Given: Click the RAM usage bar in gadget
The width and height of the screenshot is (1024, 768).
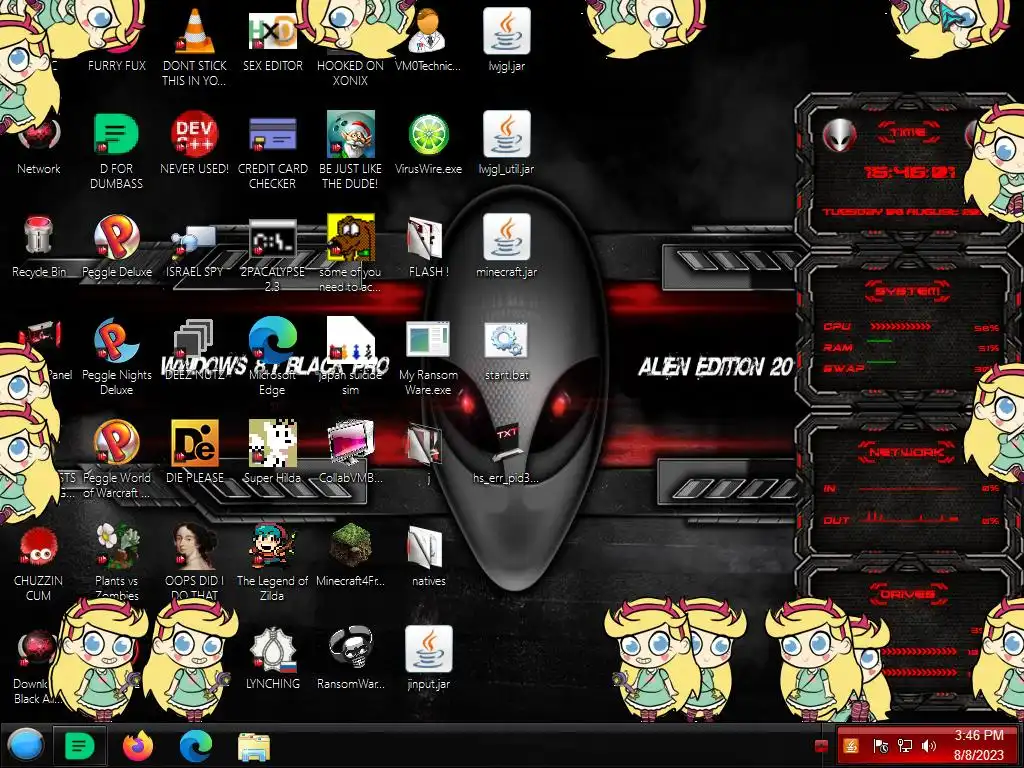Looking at the screenshot, I should pos(879,341).
